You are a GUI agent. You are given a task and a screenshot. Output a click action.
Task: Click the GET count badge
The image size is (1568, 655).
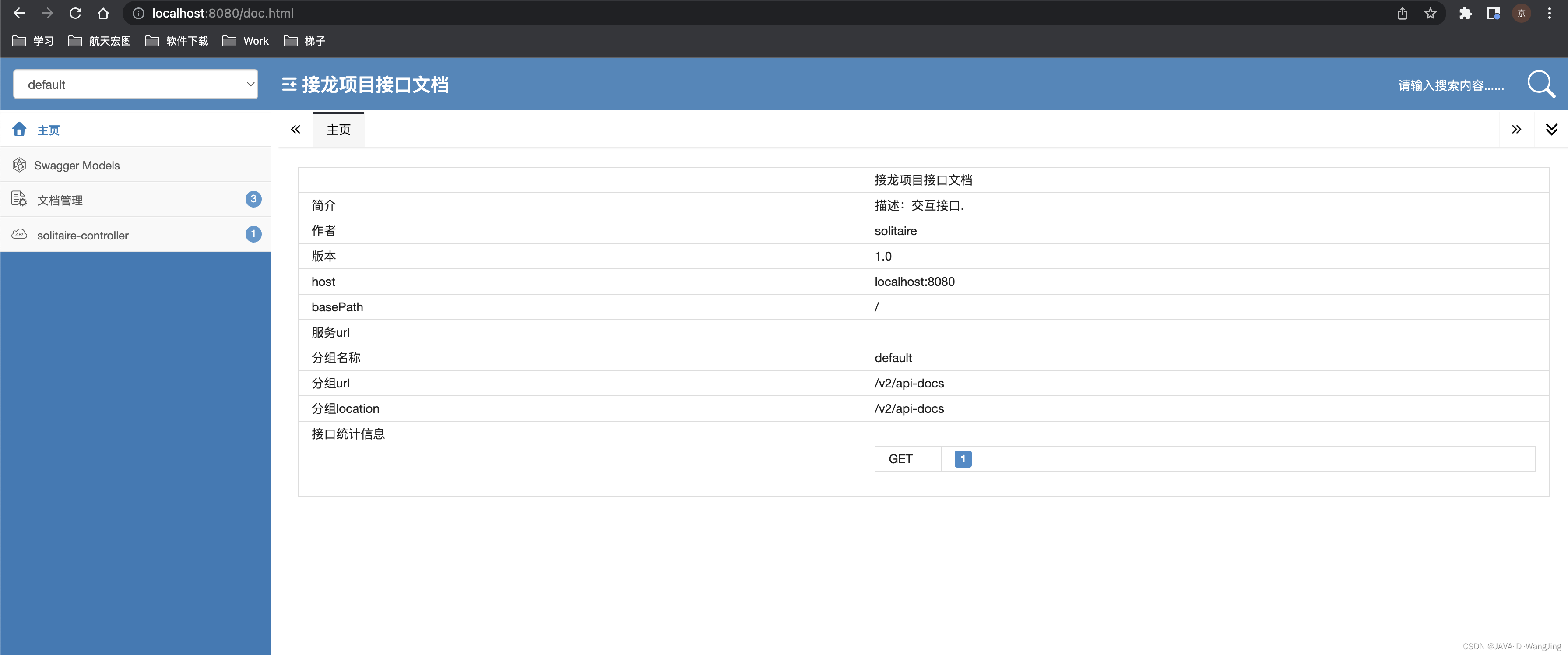[x=962, y=459]
